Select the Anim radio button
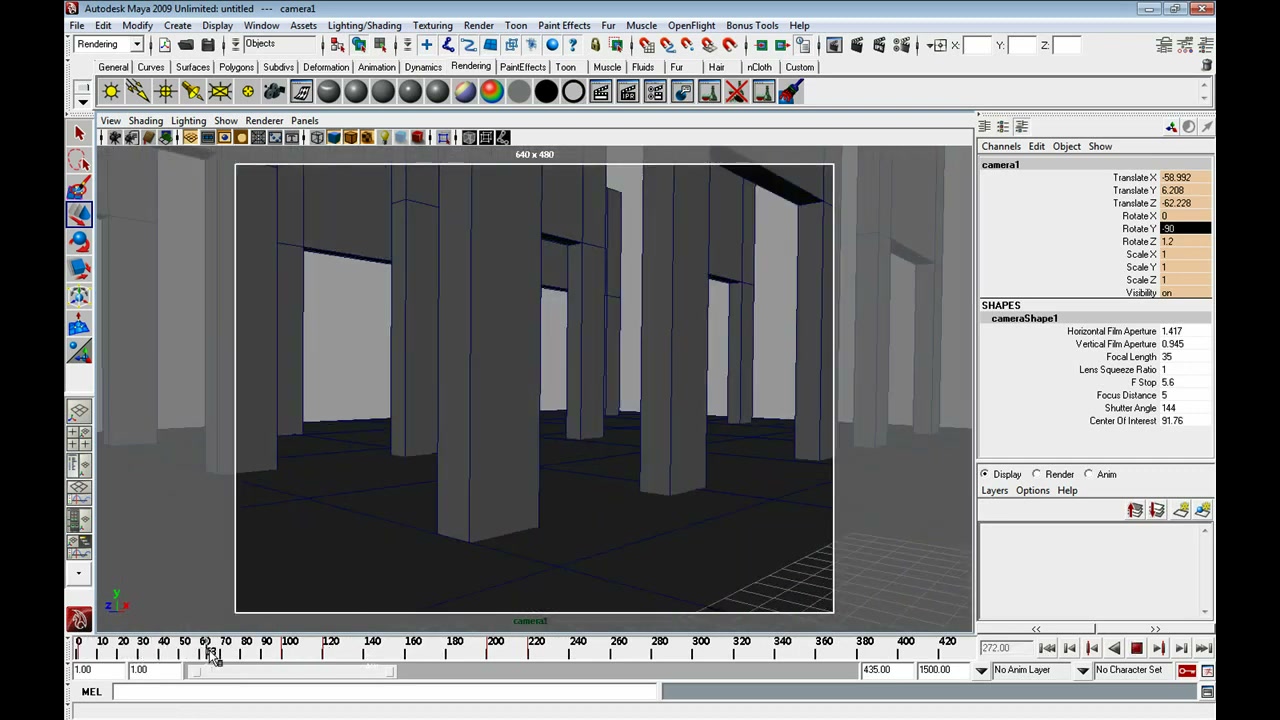Viewport: 1280px width, 720px height. coord(1089,474)
